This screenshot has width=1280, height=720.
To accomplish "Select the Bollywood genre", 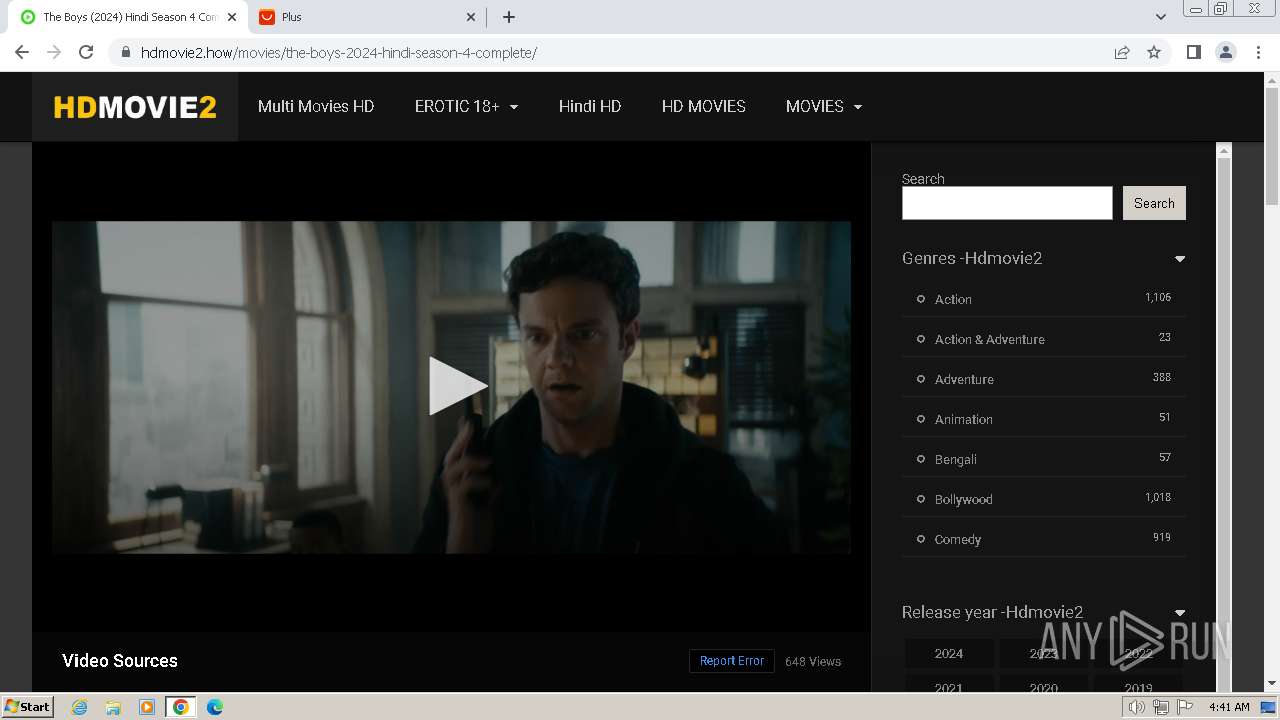I will tap(964, 499).
